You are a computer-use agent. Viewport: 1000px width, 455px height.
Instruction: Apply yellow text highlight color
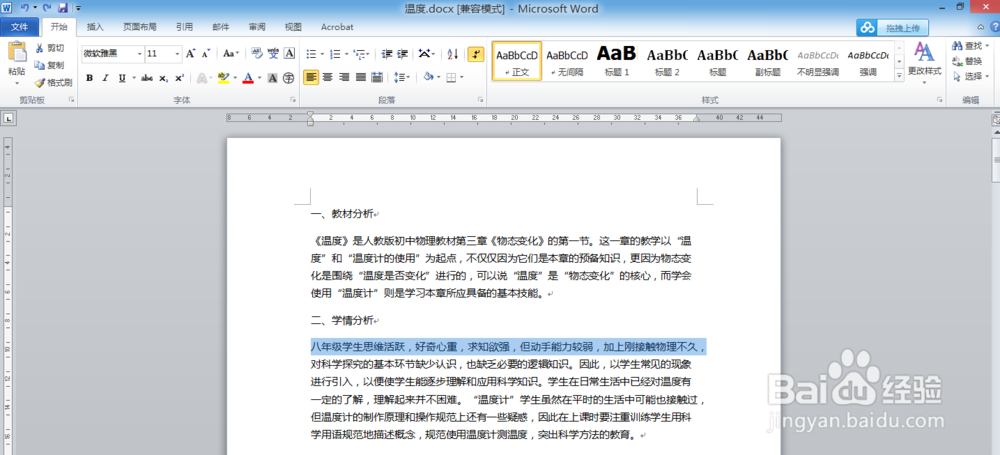pos(223,78)
